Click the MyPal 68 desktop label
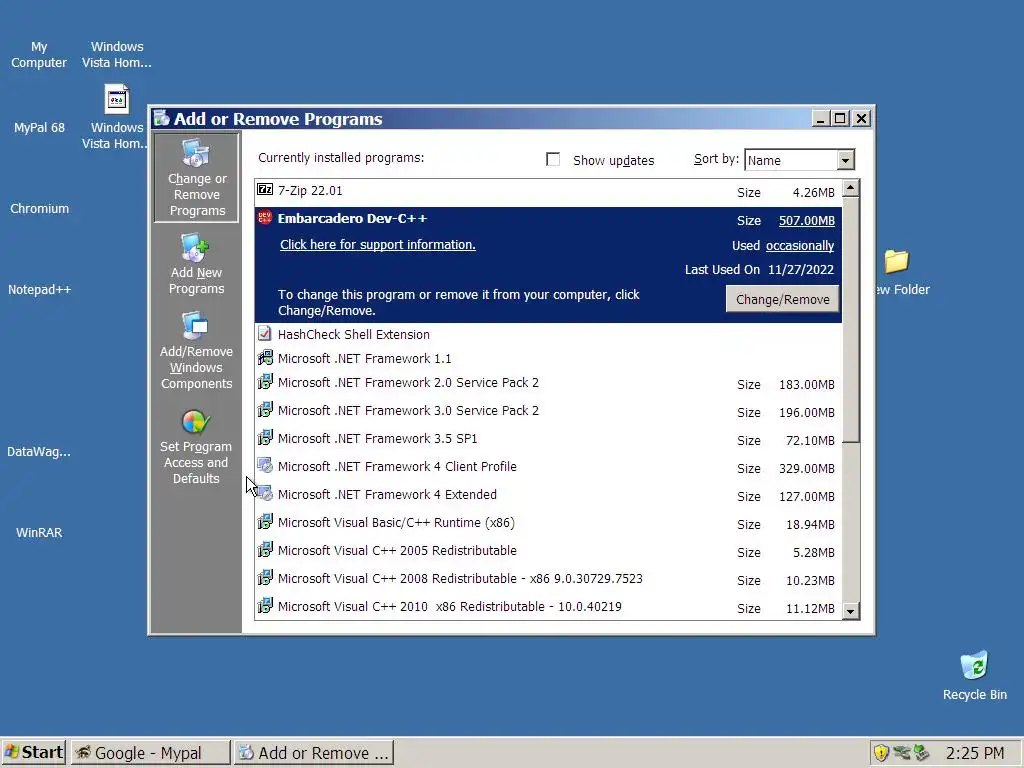Screen dimensions: 1024x768 point(39,127)
